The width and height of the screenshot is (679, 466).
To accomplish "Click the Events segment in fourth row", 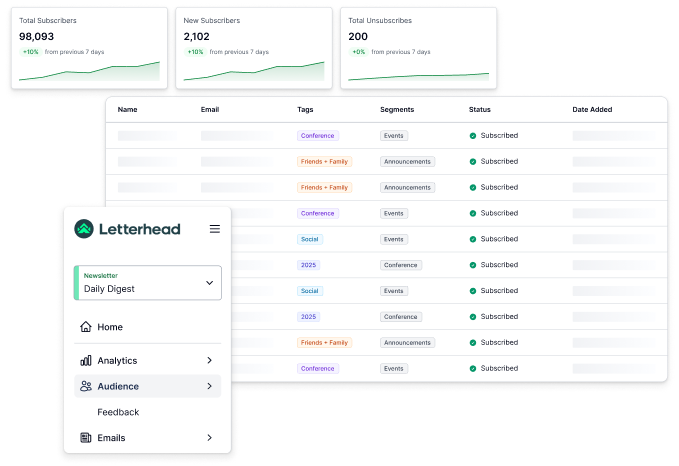I will (394, 213).
